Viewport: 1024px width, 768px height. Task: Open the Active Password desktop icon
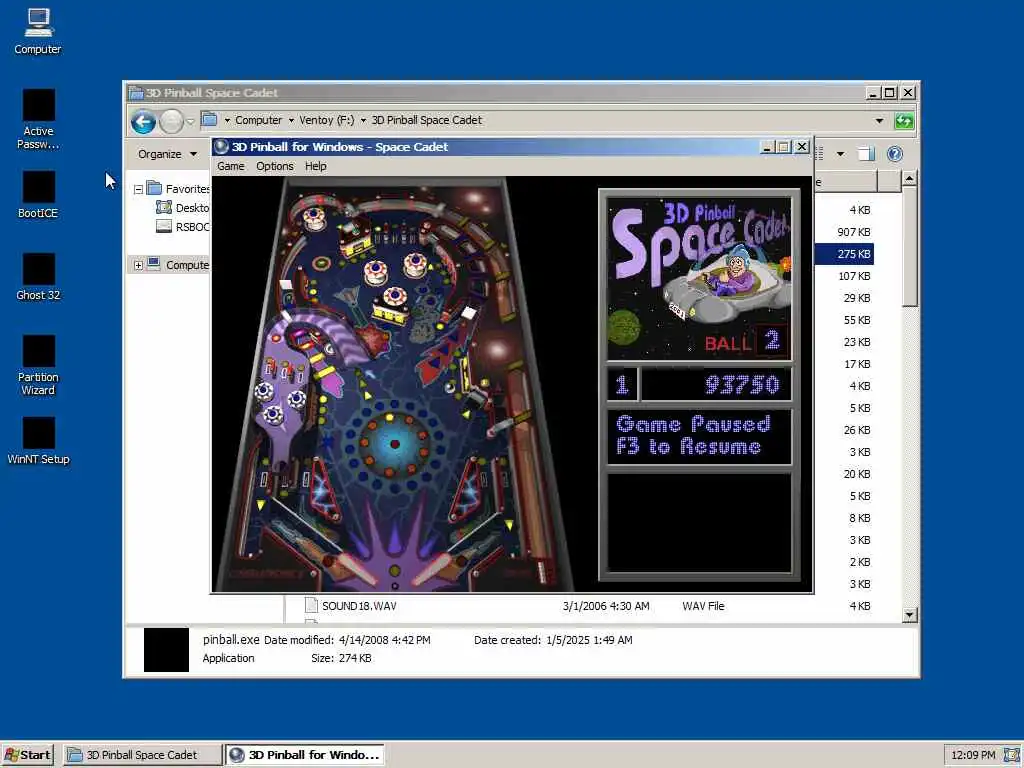point(38,119)
